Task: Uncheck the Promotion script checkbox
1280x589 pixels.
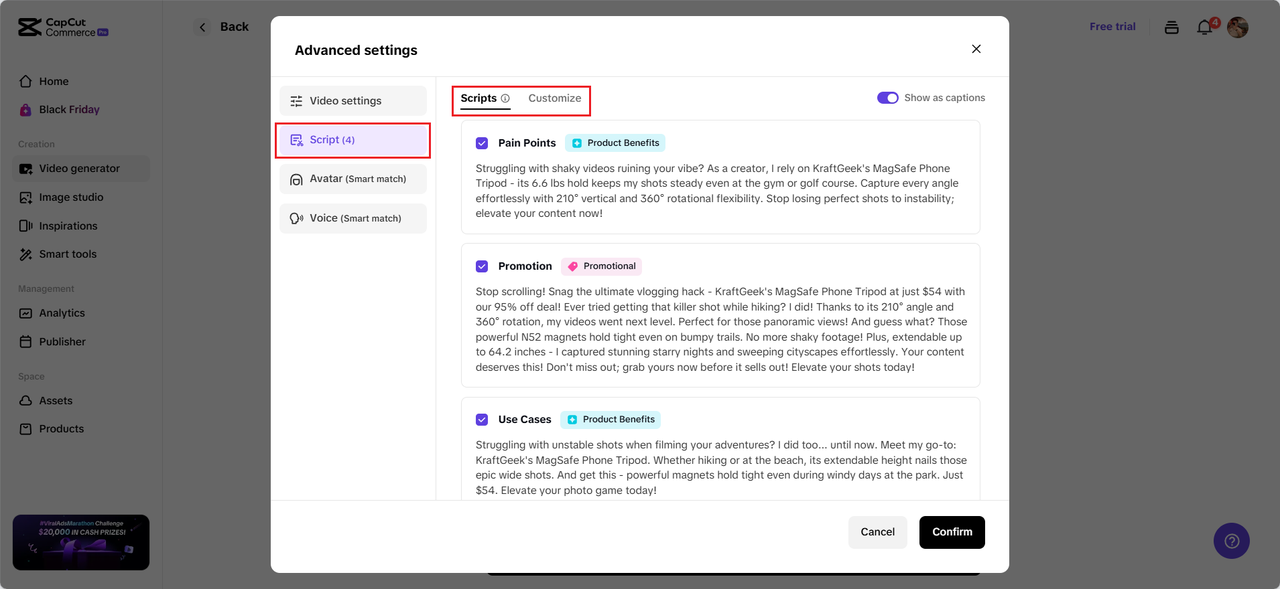Action: (x=482, y=266)
